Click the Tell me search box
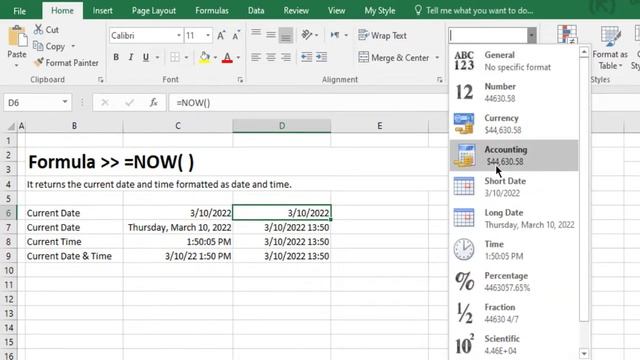The image size is (640, 360). [474, 11]
